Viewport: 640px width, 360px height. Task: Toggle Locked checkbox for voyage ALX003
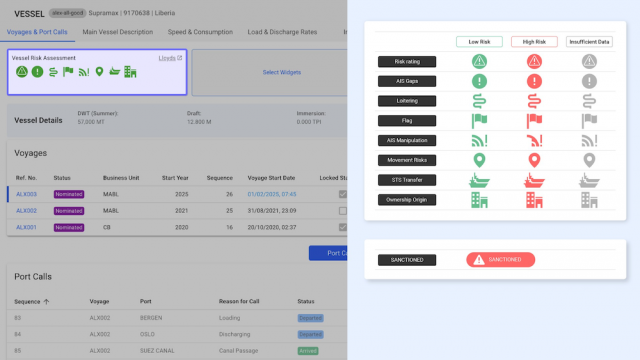(x=343, y=194)
